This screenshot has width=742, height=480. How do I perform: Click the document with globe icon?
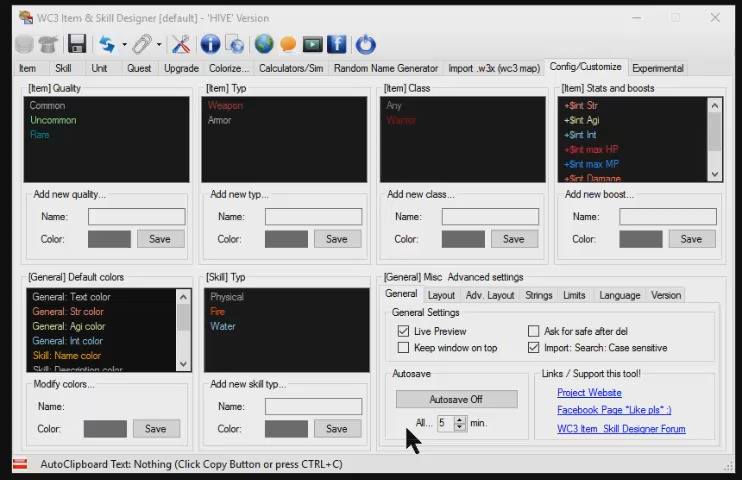coord(235,44)
